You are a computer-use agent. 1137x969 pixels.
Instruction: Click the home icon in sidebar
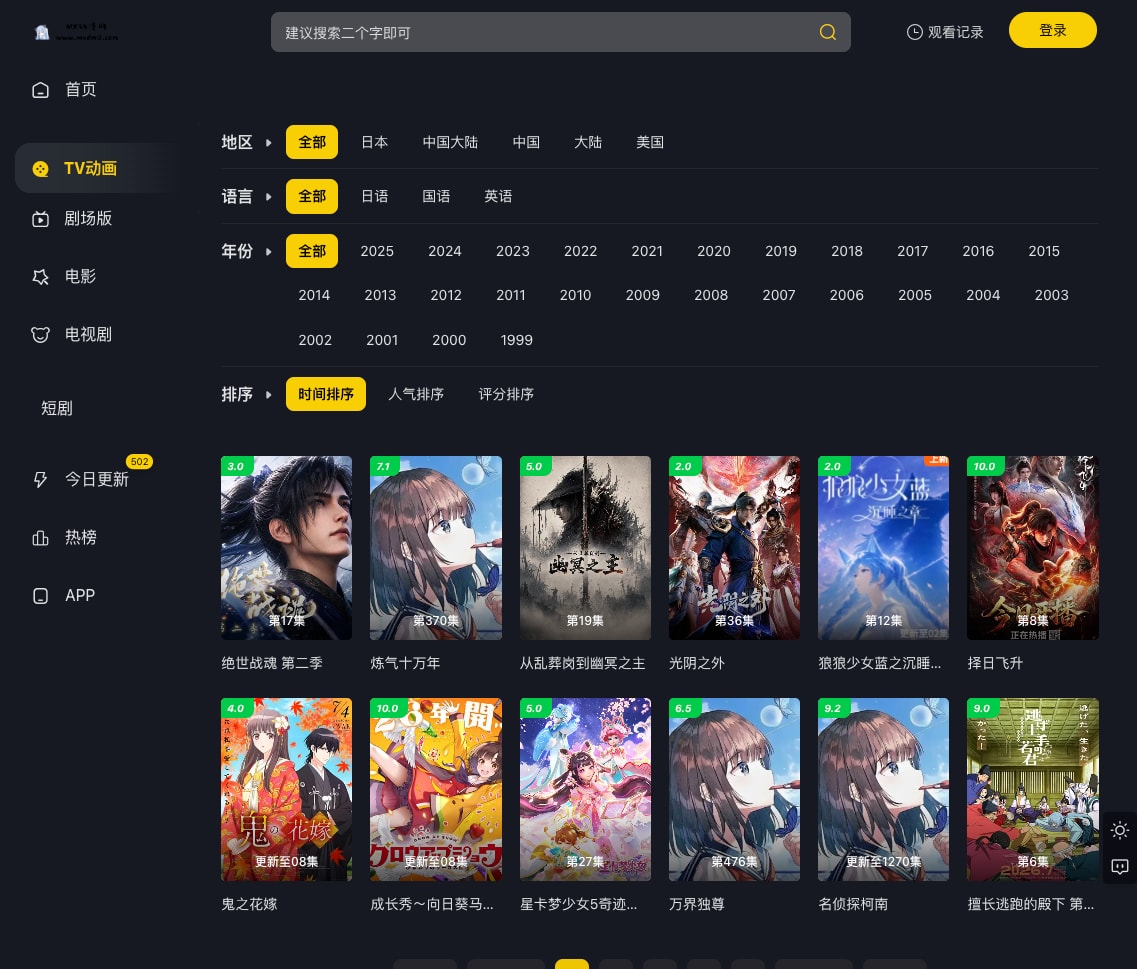coord(41,90)
